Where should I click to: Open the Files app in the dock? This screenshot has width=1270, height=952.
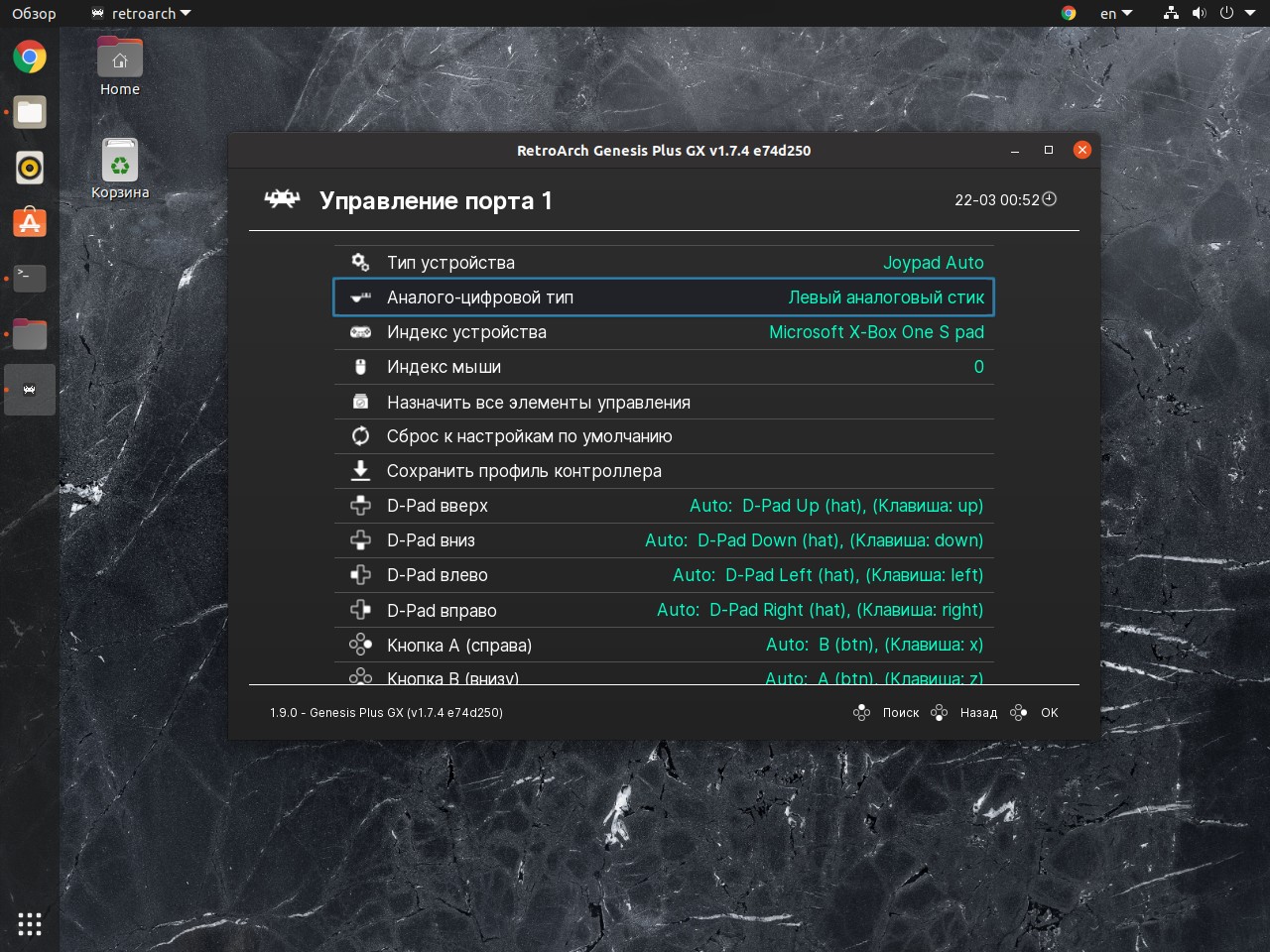pyautogui.click(x=30, y=112)
